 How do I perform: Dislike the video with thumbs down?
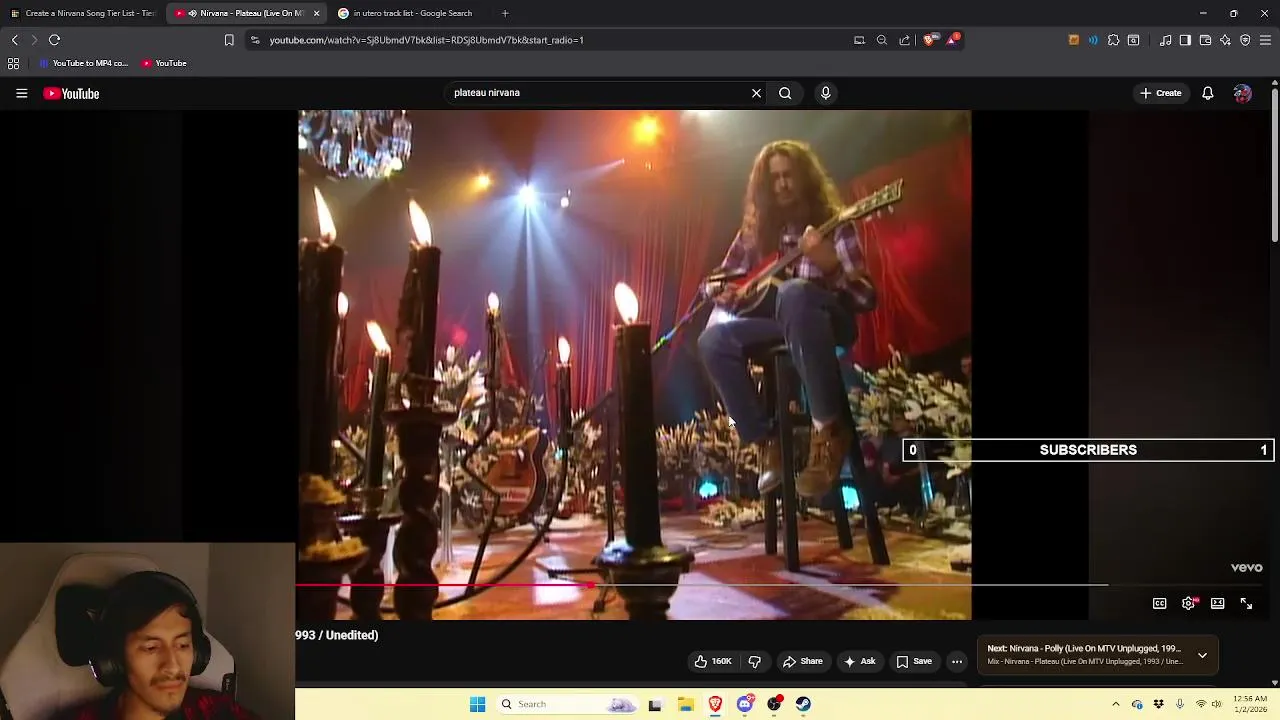754,661
